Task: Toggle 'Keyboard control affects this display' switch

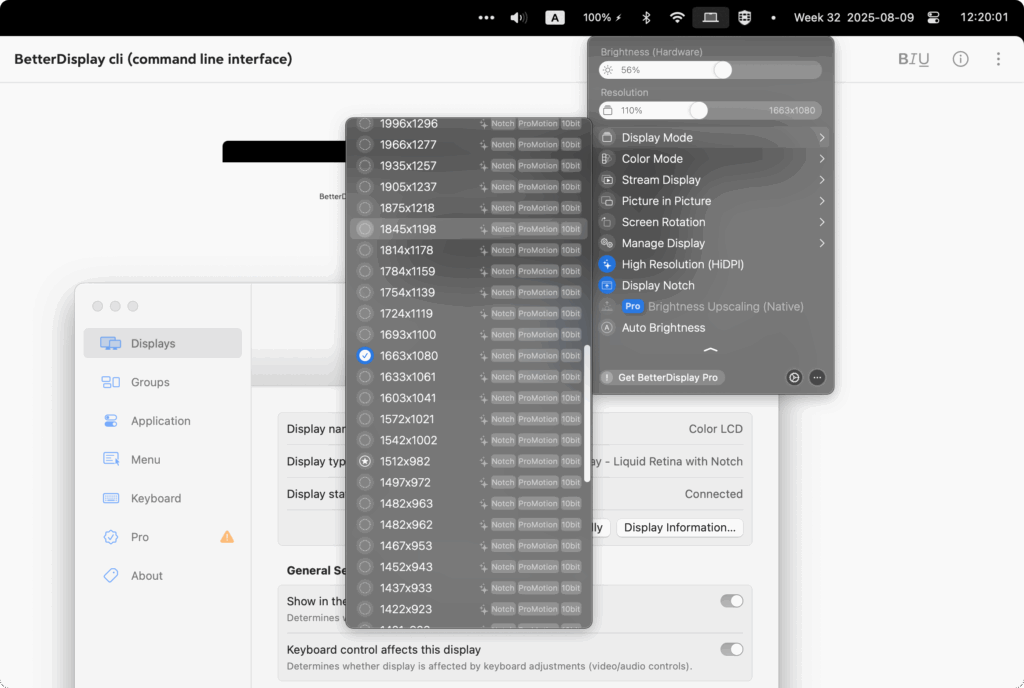Action: click(x=731, y=649)
